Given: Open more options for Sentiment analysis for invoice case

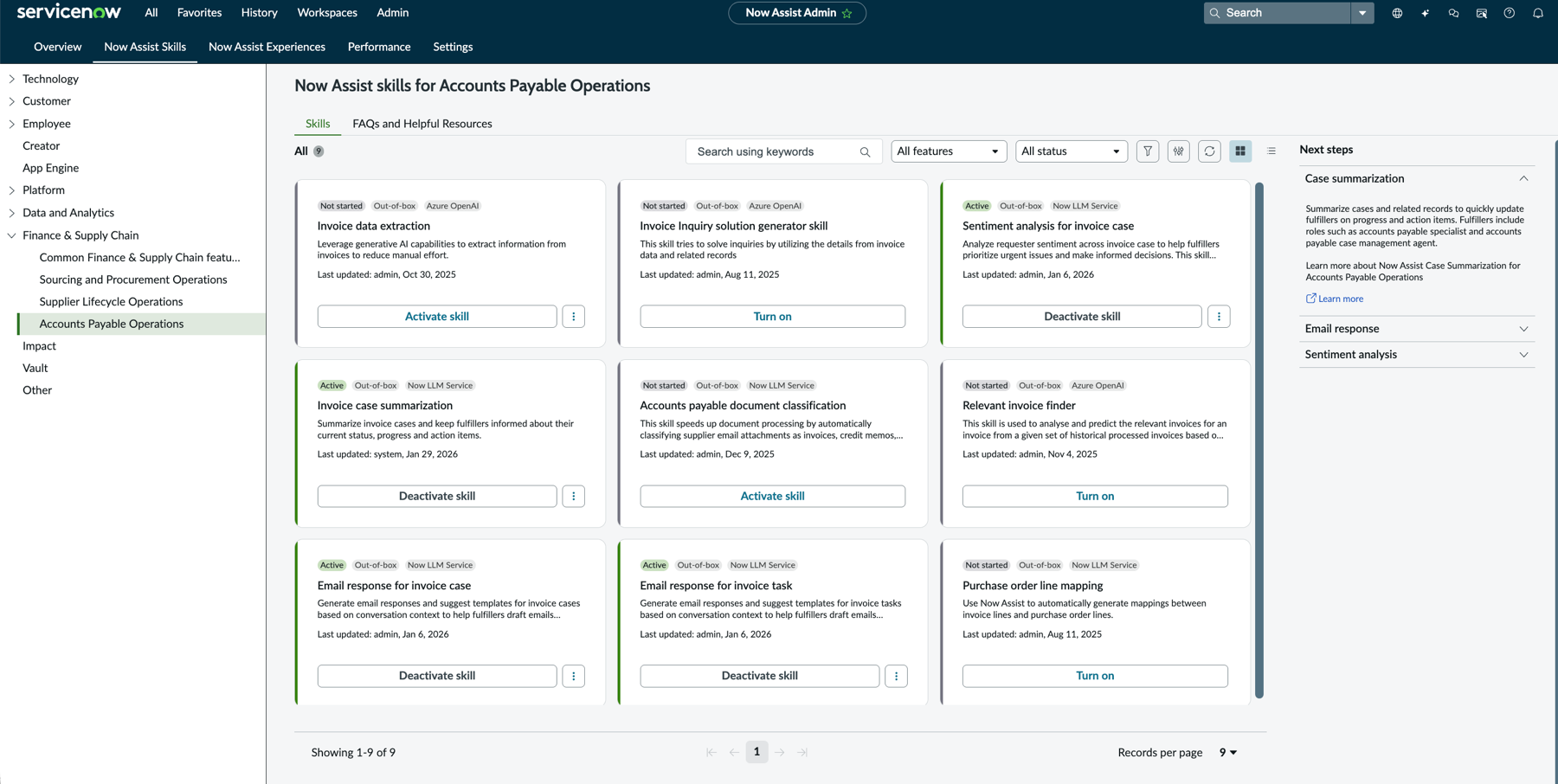Looking at the screenshot, I should click(1219, 317).
